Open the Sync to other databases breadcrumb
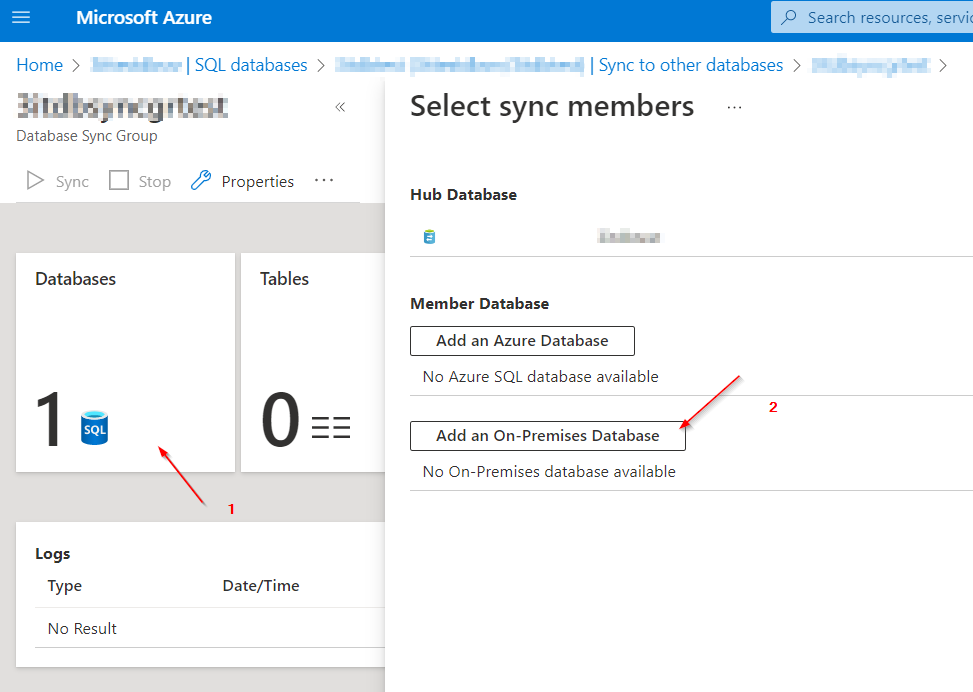The image size is (973, 692). 691,65
